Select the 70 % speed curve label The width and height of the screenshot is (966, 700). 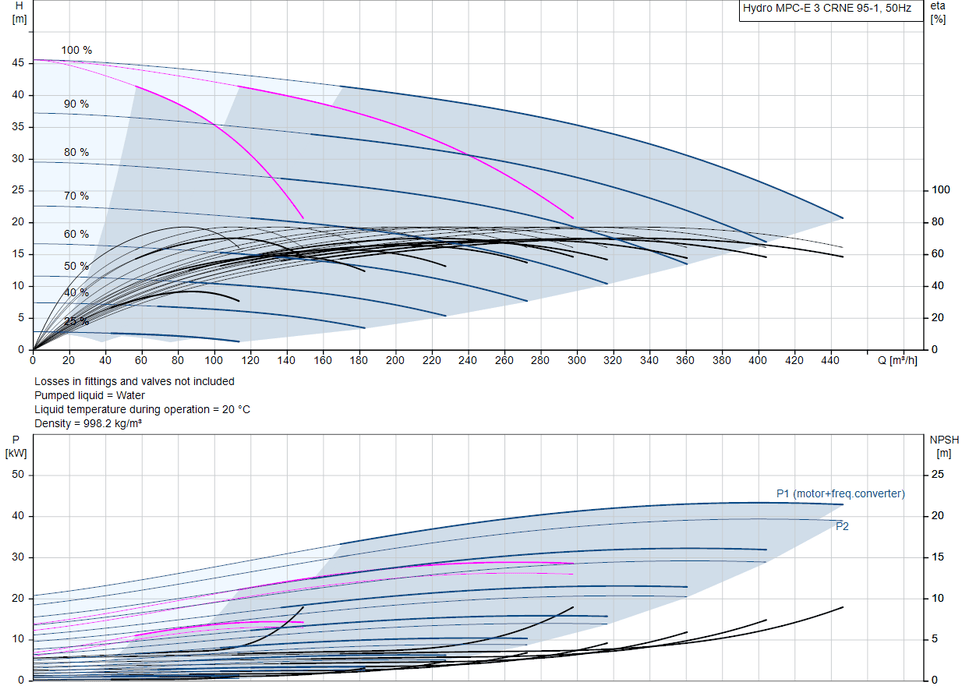76,196
